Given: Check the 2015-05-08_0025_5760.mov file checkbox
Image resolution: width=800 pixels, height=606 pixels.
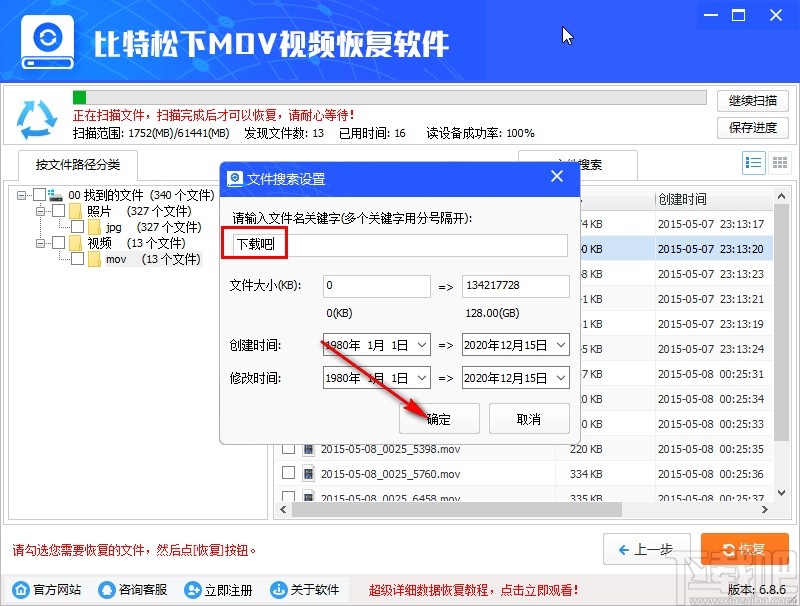Looking at the screenshot, I should [x=288, y=473].
